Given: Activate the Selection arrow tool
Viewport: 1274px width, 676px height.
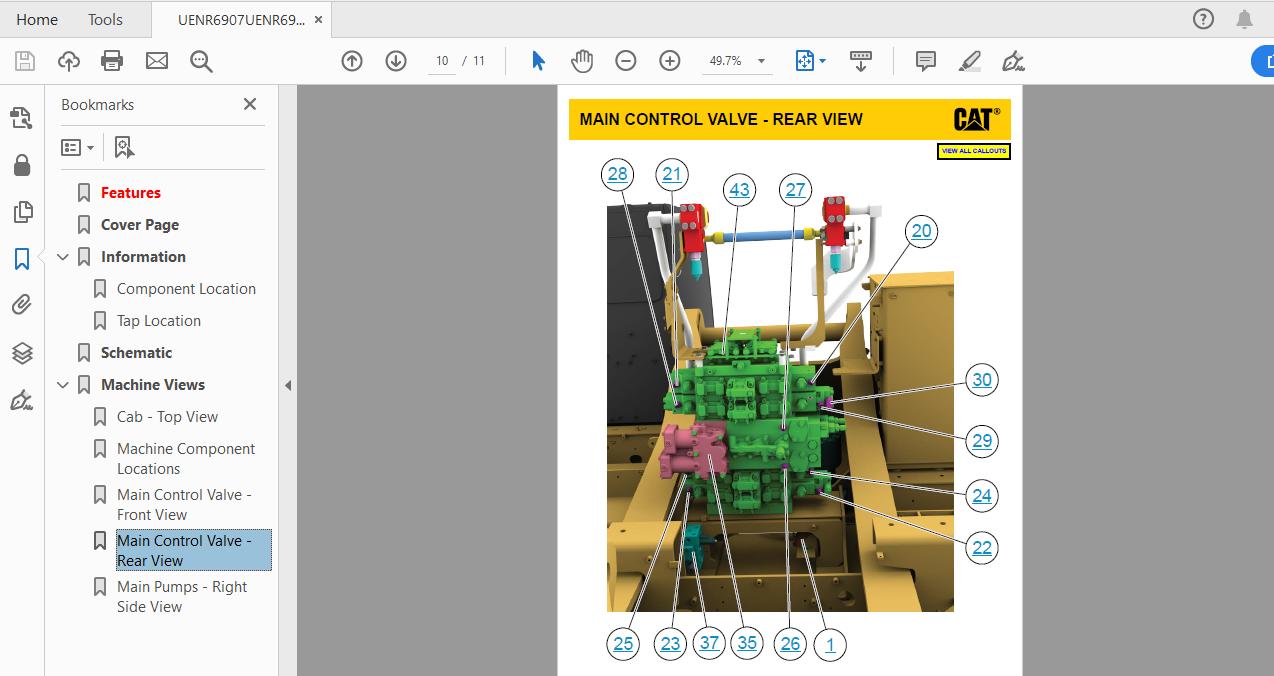Looking at the screenshot, I should point(538,61).
